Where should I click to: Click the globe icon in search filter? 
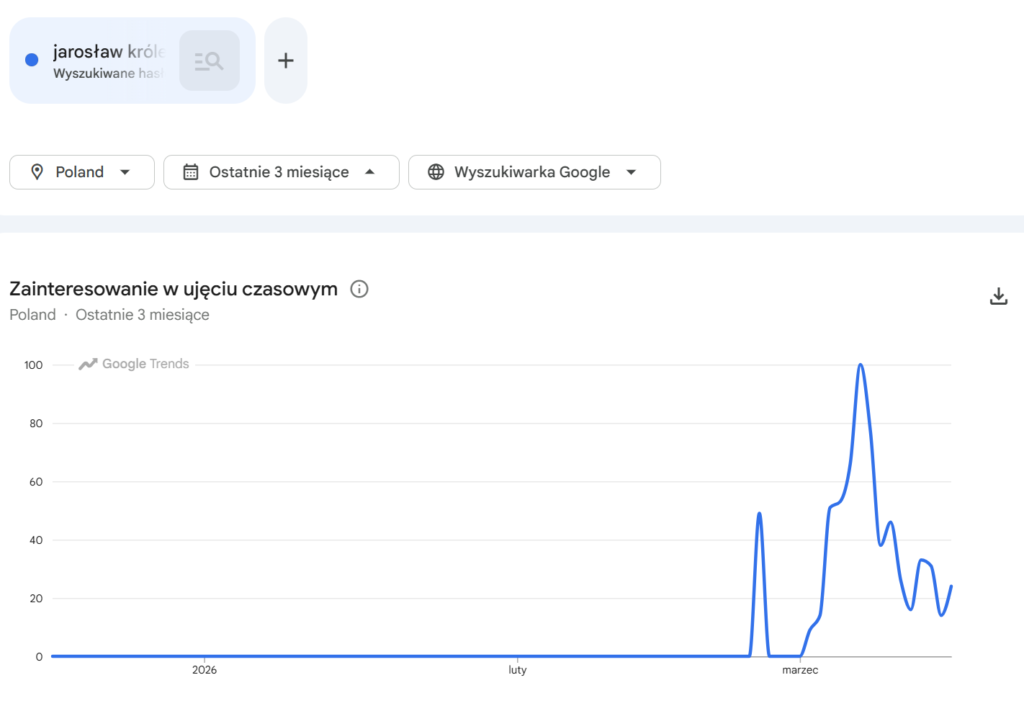click(436, 172)
